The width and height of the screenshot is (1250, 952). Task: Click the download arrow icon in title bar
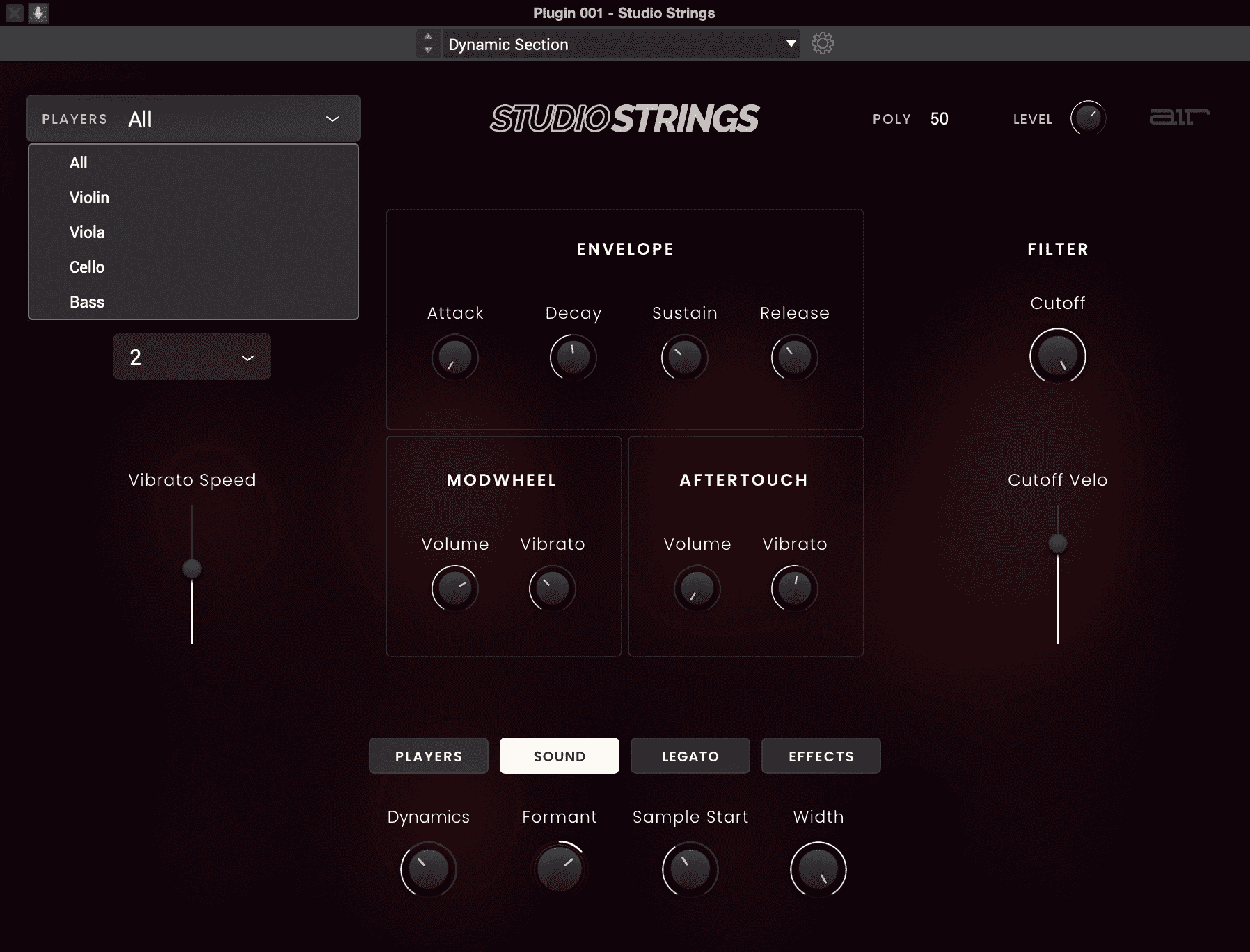pyautogui.click(x=38, y=13)
